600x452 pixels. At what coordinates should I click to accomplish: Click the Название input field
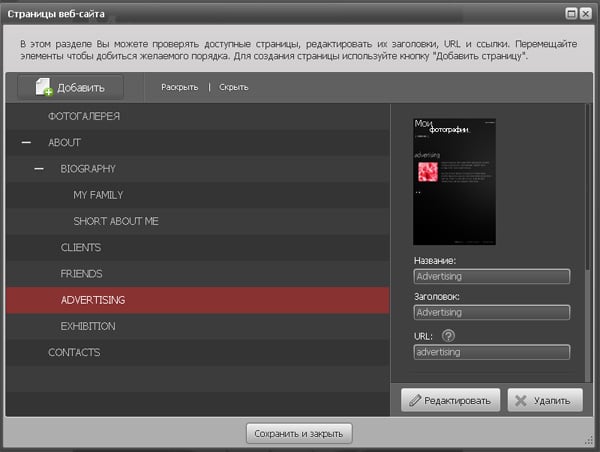(x=491, y=276)
